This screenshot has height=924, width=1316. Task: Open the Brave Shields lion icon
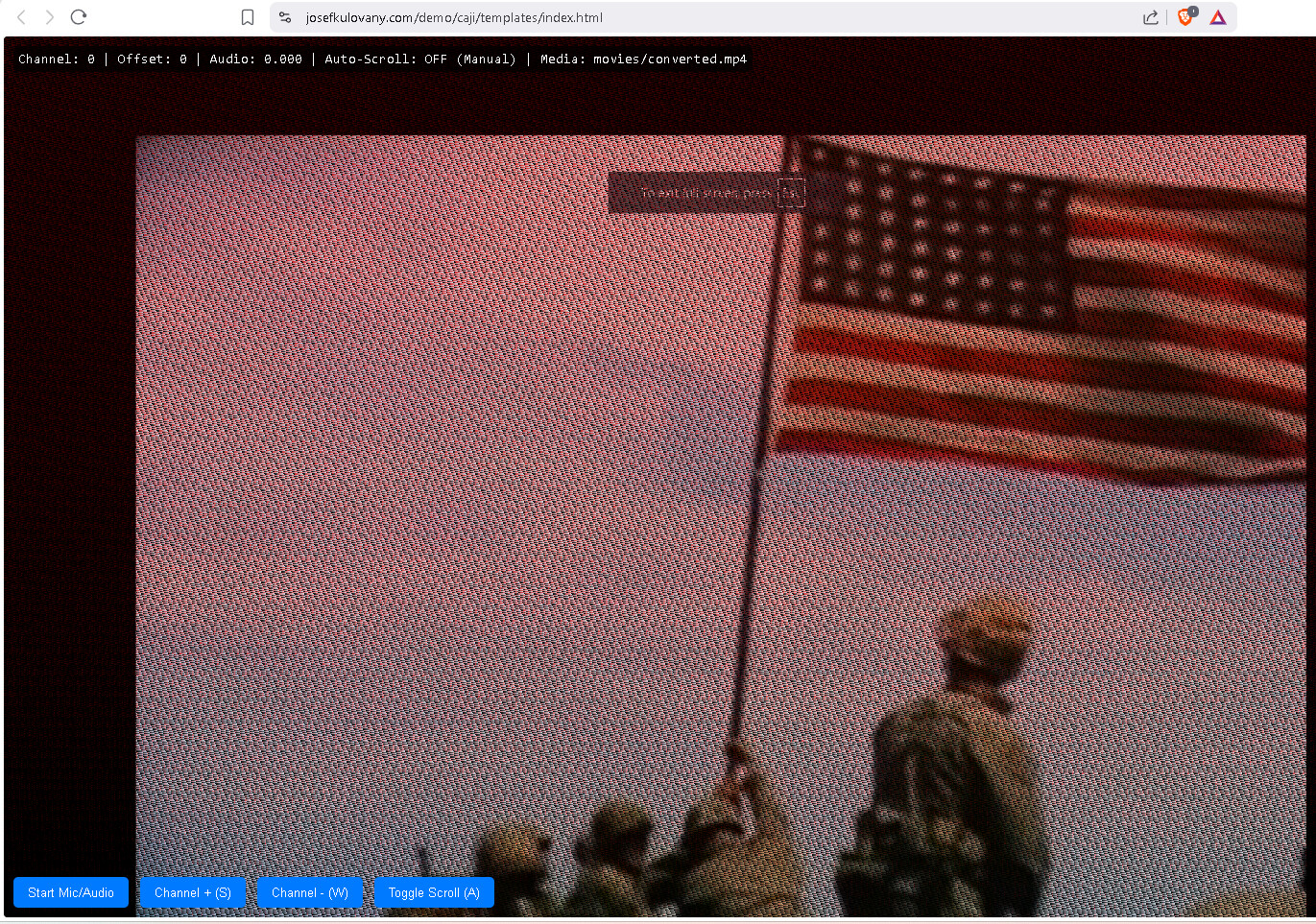pyautogui.click(x=1185, y=17)
